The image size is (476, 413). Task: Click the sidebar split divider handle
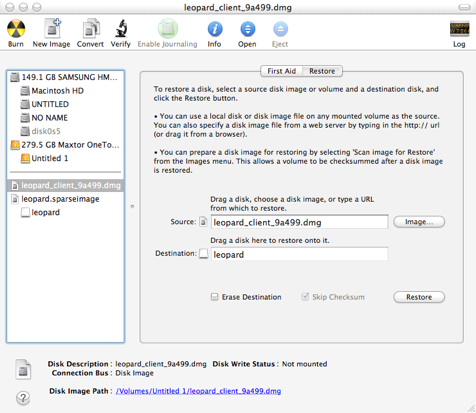pyautogui.click(x=132, y=207)
